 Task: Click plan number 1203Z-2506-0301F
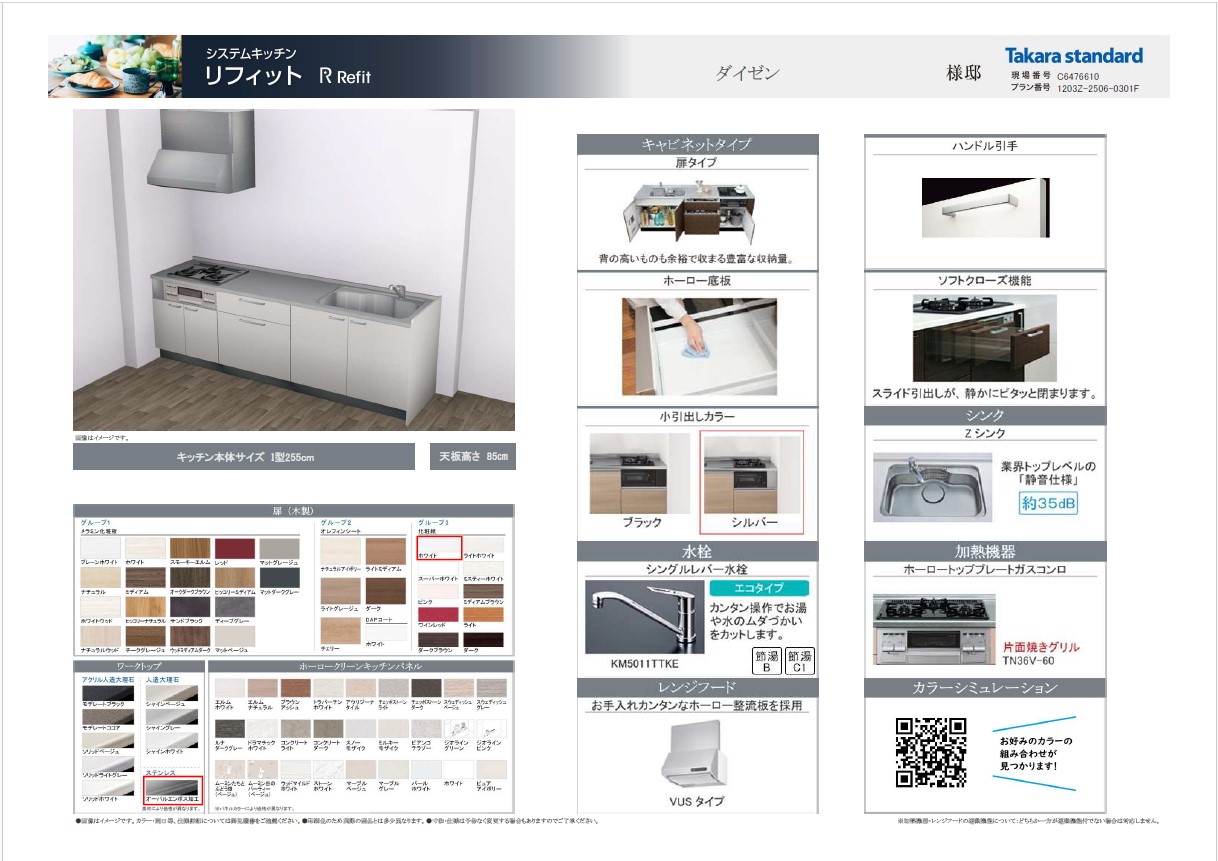[x=1098, y=89]
